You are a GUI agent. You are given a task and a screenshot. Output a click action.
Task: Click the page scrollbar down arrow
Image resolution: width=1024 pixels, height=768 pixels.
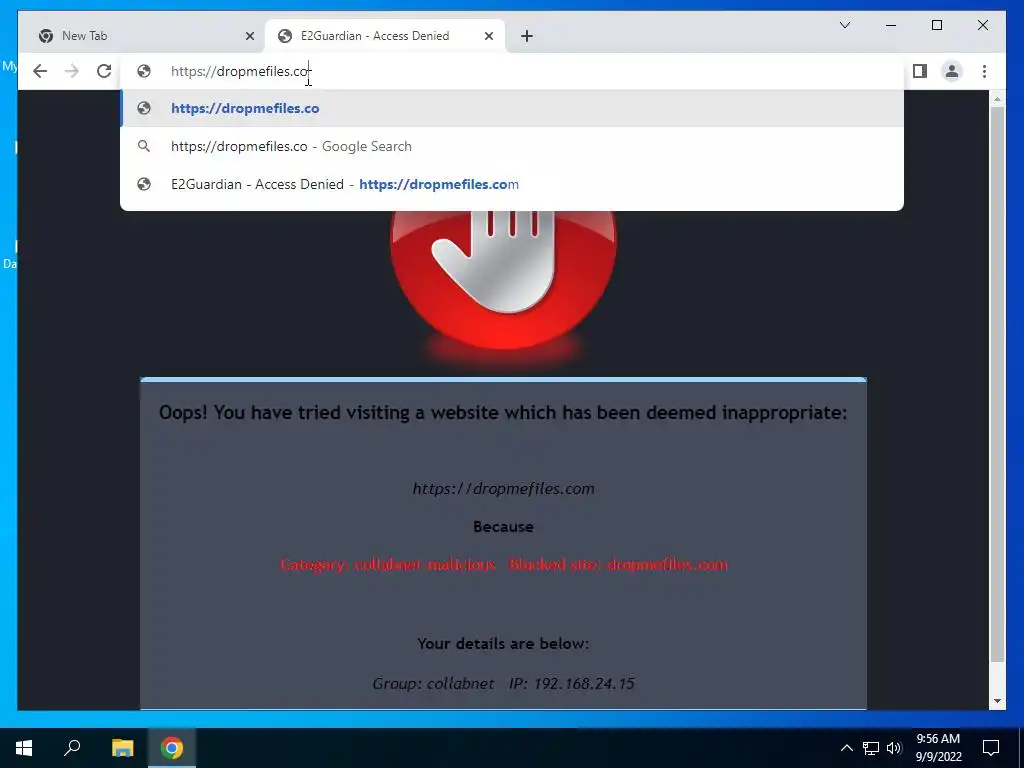997,701
